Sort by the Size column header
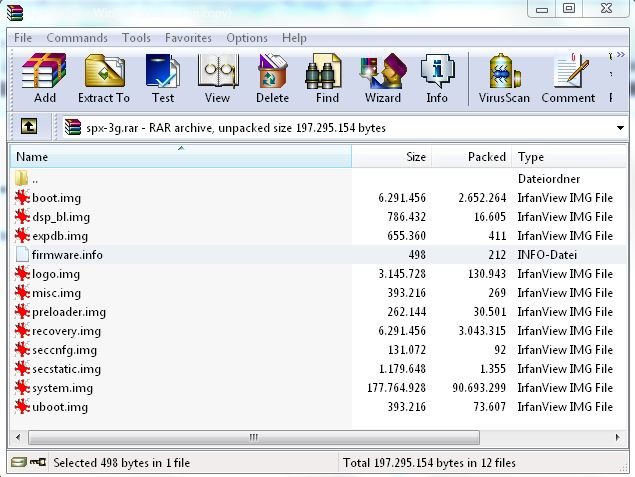Image resolution: width=635 pixels, height=477 pixels. [392, 156]
